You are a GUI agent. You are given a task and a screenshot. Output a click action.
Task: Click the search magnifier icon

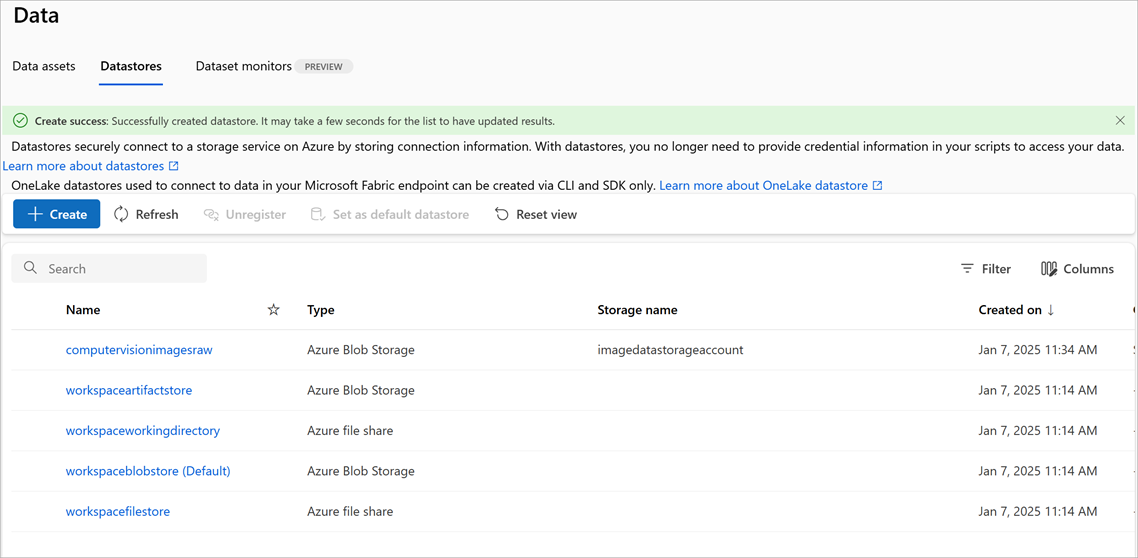click(30, 268)
